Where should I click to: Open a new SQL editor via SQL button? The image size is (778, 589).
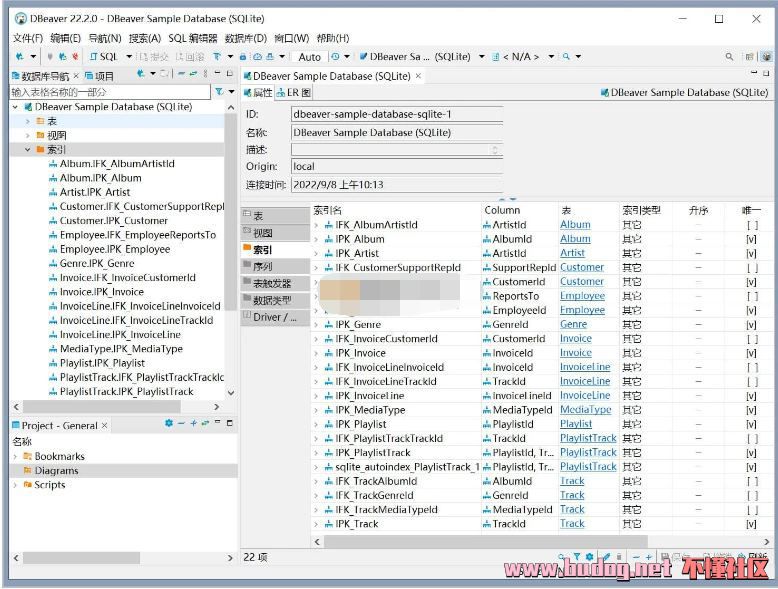[104, 57]
